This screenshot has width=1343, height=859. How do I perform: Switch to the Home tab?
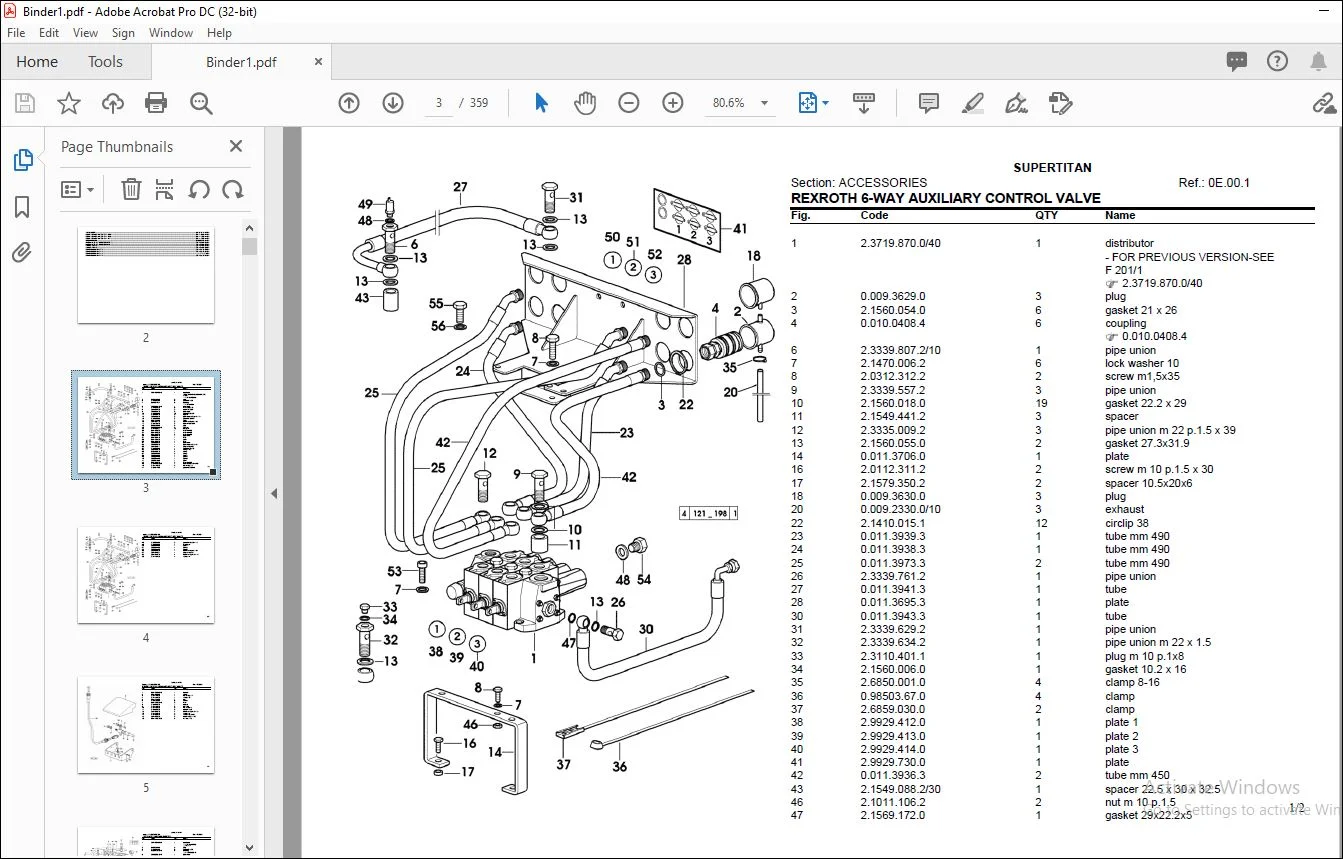click(37, 62)
